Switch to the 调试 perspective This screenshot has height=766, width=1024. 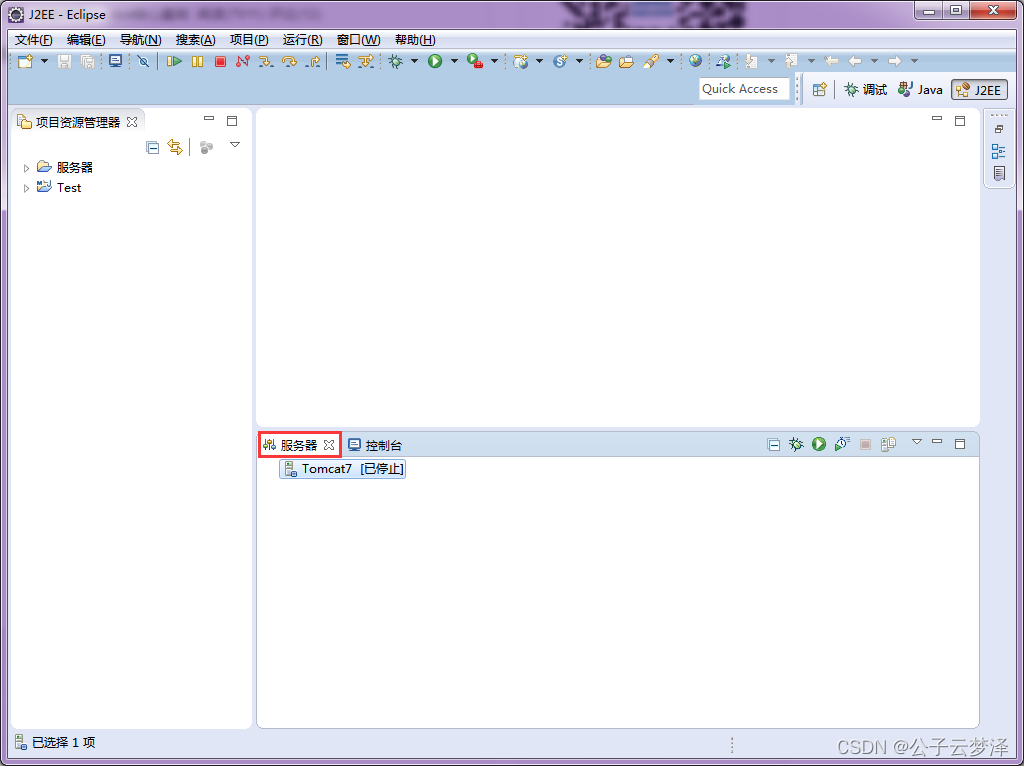tap(864, 89)
